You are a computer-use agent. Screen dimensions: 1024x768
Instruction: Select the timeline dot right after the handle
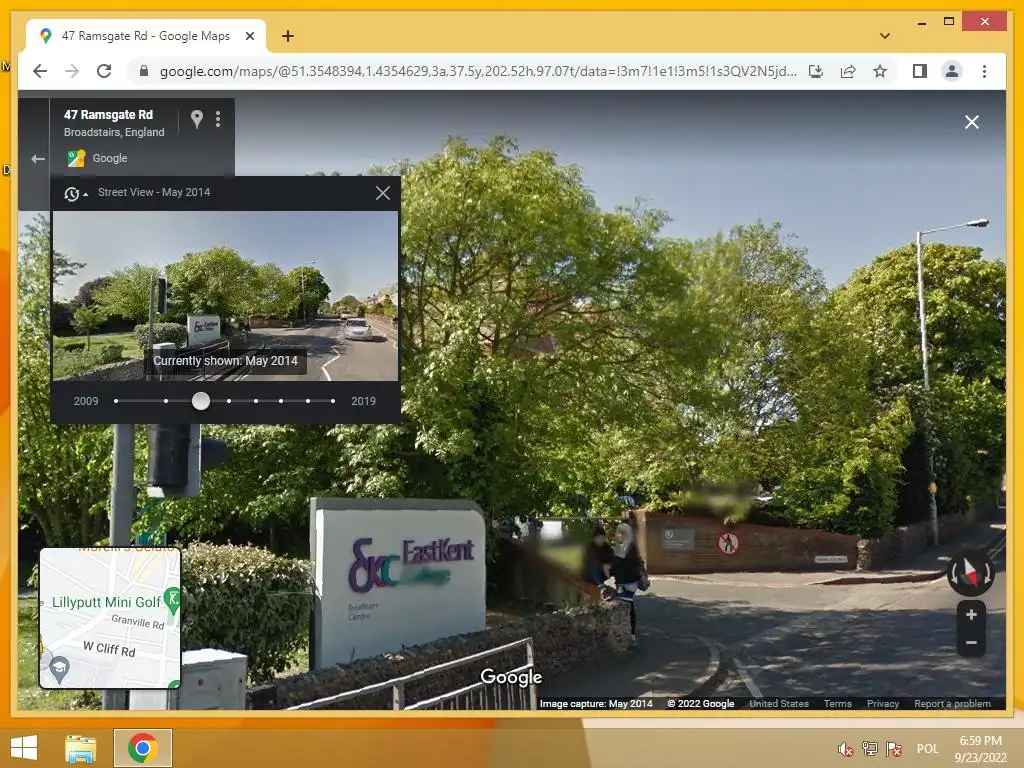click(229, 401)
